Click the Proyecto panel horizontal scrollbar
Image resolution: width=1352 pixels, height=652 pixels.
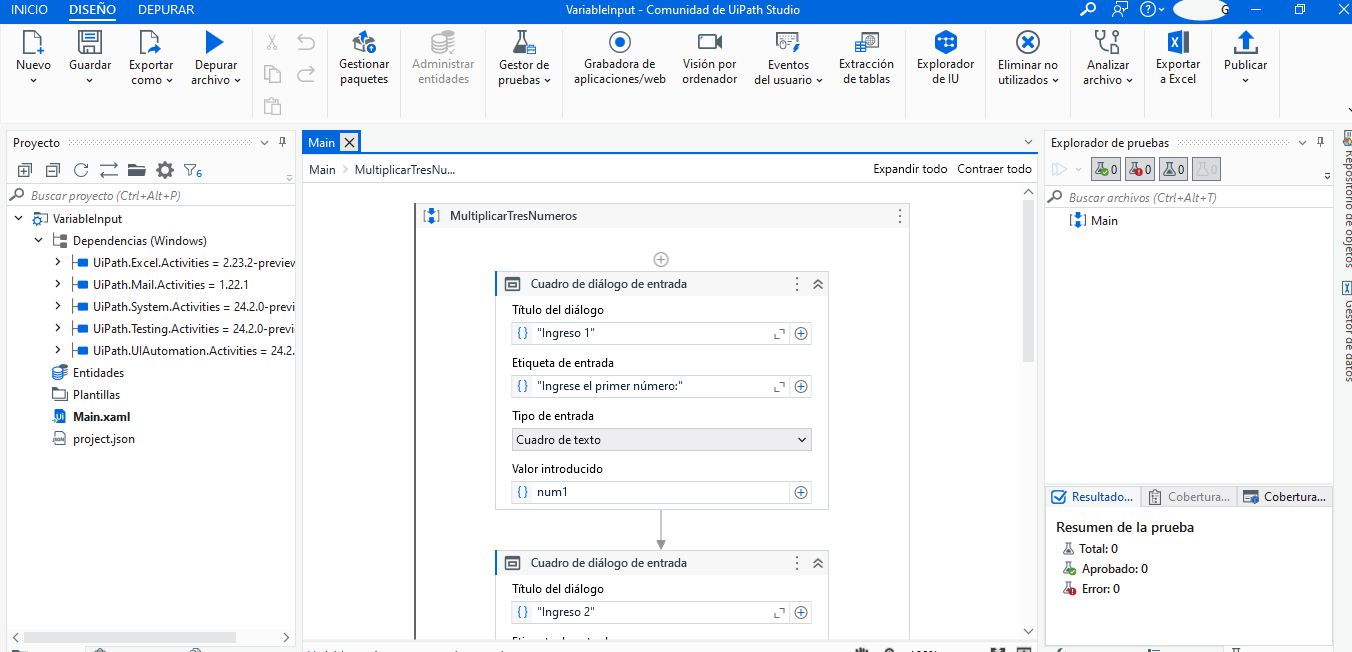[130, 637]
